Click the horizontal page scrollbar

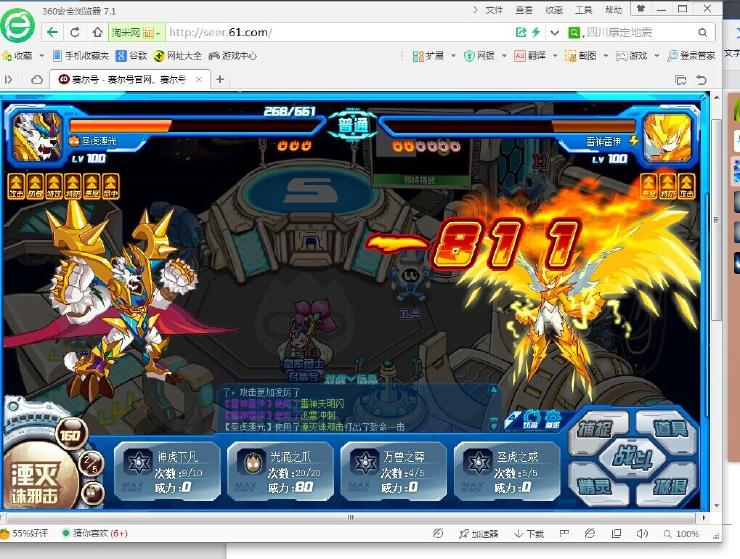coord(350,517)
